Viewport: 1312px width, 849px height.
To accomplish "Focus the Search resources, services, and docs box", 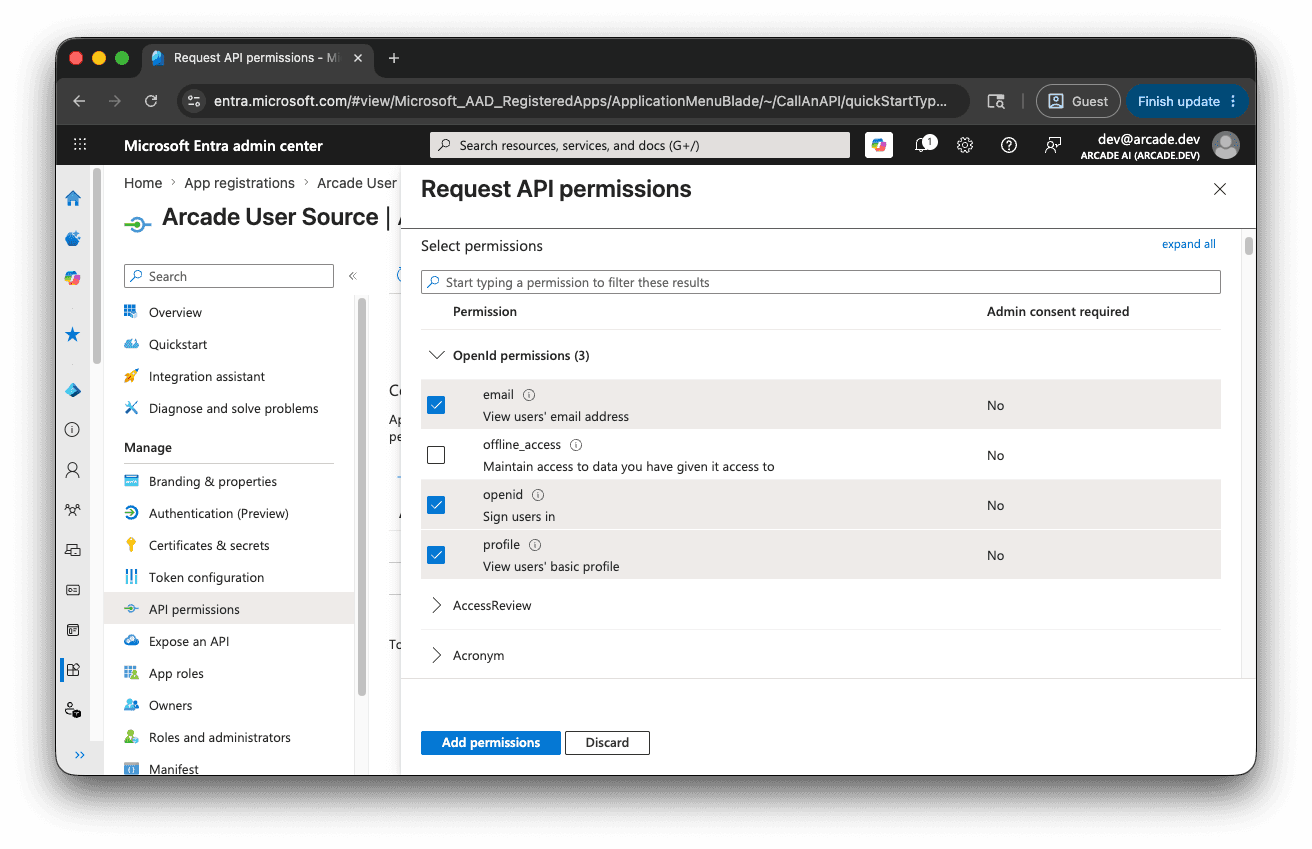I will pos(640,145).
